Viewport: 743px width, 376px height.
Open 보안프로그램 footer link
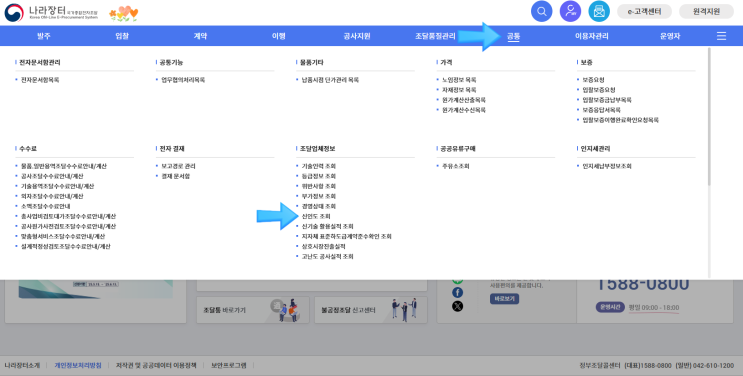(228, 366)
